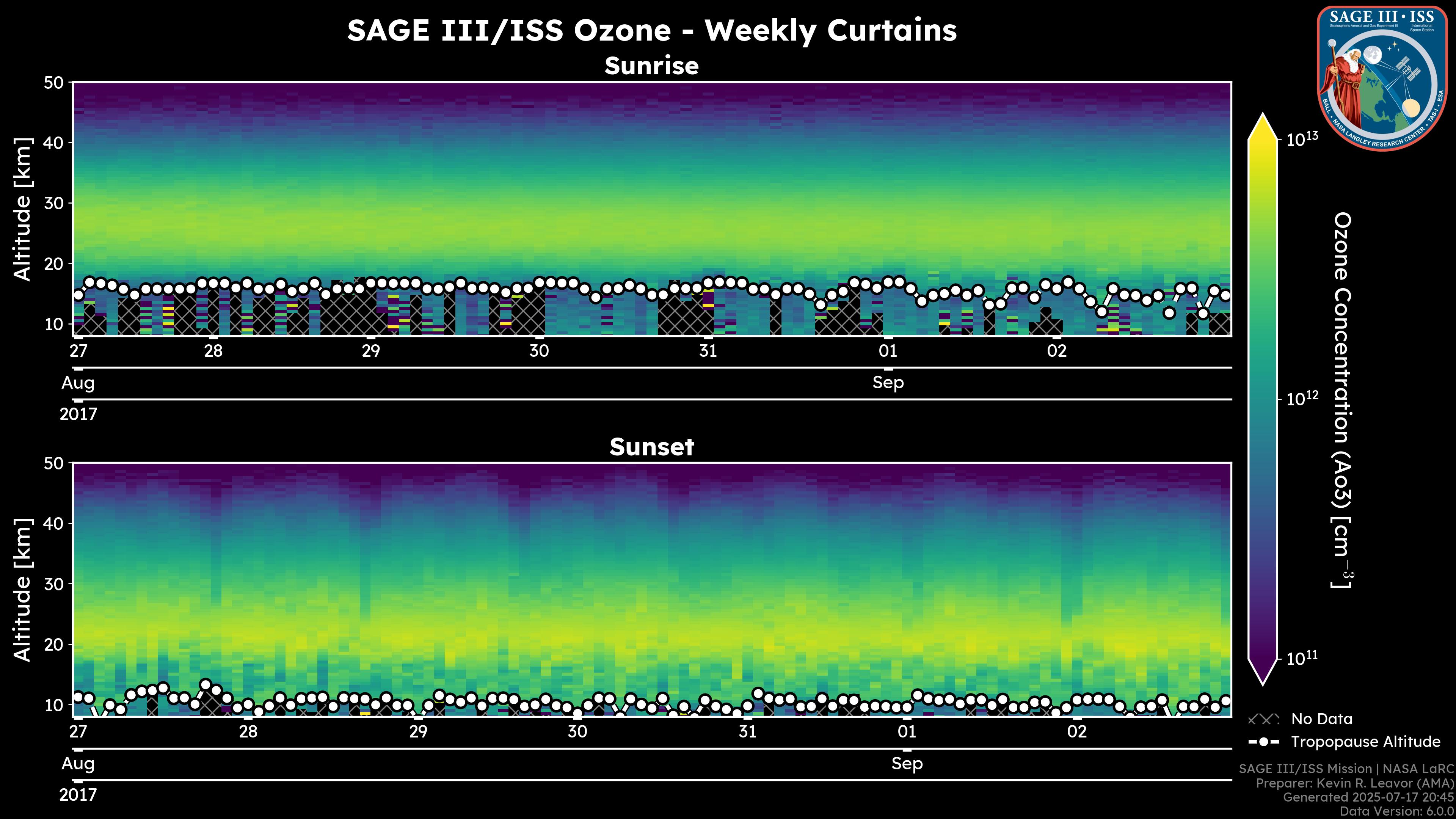Viewport: 1456px width, 819px height.
Task: Click the Sunset axis Aug month label
Action: click(x=78, y=764)
